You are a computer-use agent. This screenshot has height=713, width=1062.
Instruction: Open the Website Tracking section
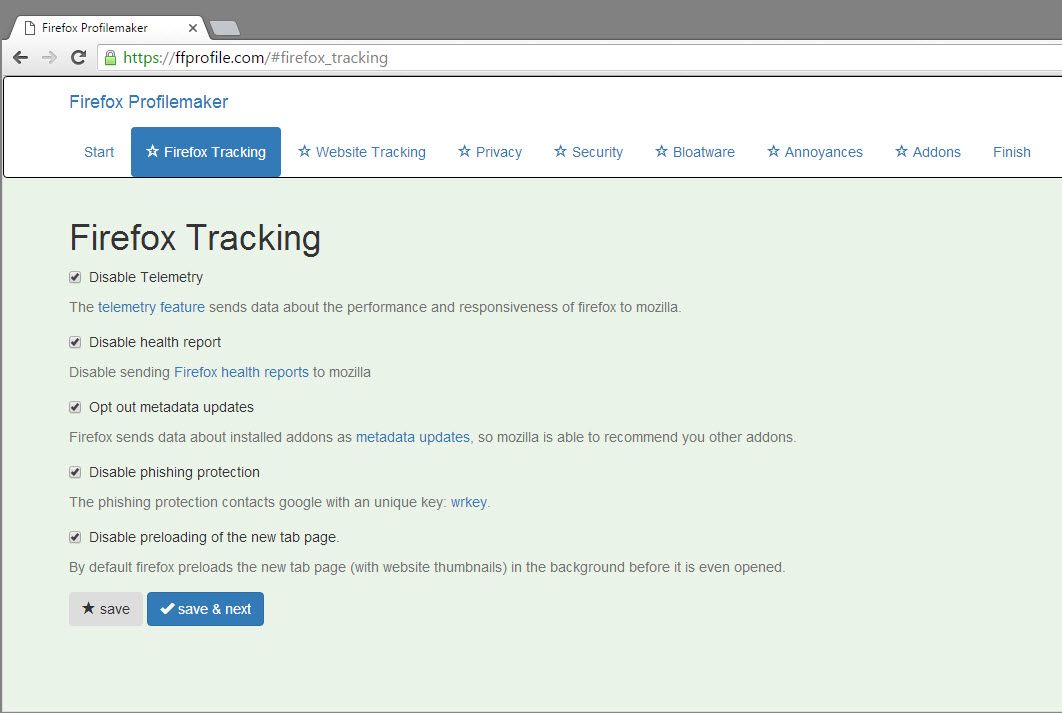tap(362, 152)
